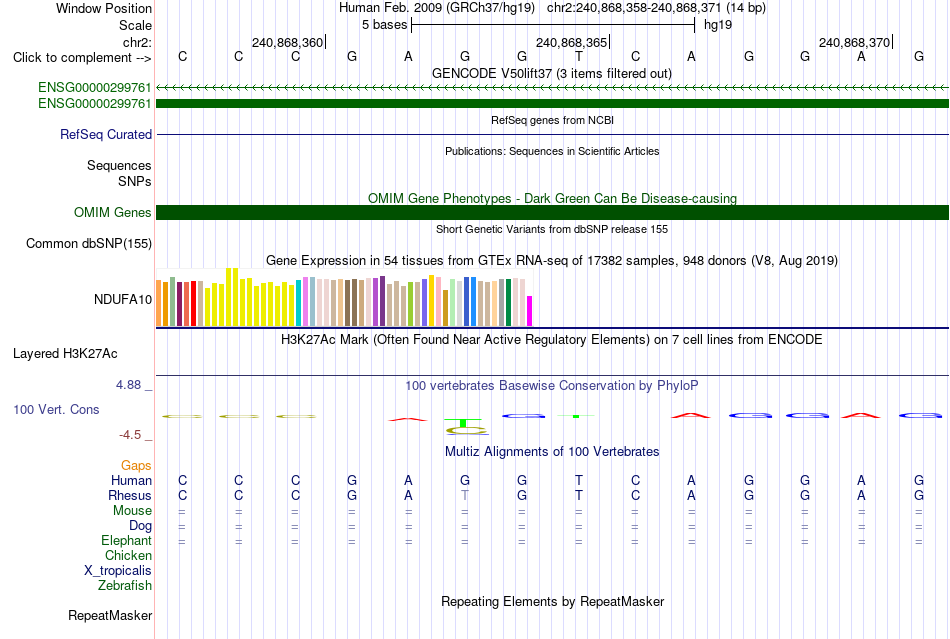Click the 'RefSeq genes from NCBI' track title
This screenshot has height=639, width=950.
point(553,120)
